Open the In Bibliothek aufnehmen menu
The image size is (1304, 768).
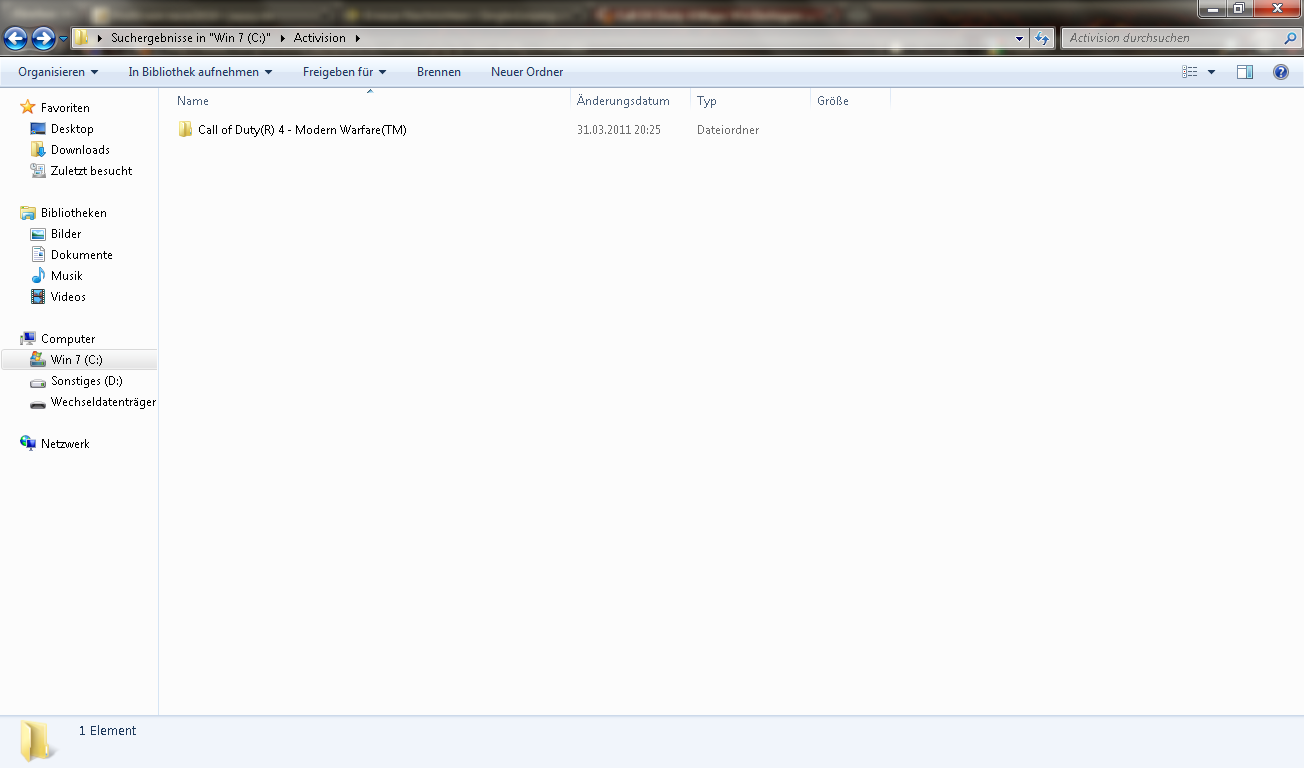coord(200,72)
